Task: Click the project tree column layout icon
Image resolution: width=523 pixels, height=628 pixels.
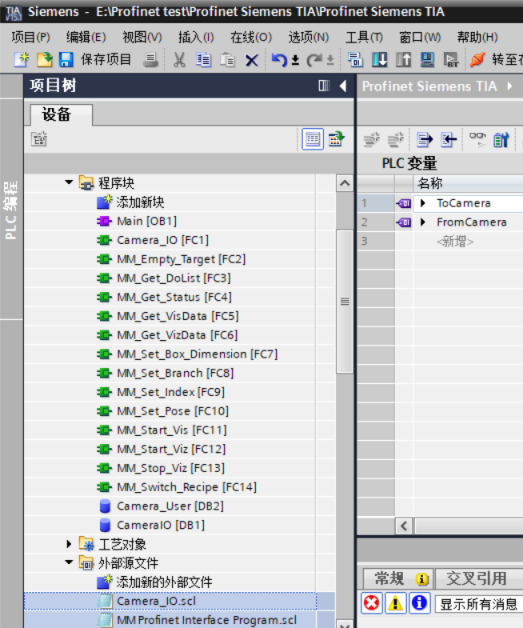Action: [324, 86]
